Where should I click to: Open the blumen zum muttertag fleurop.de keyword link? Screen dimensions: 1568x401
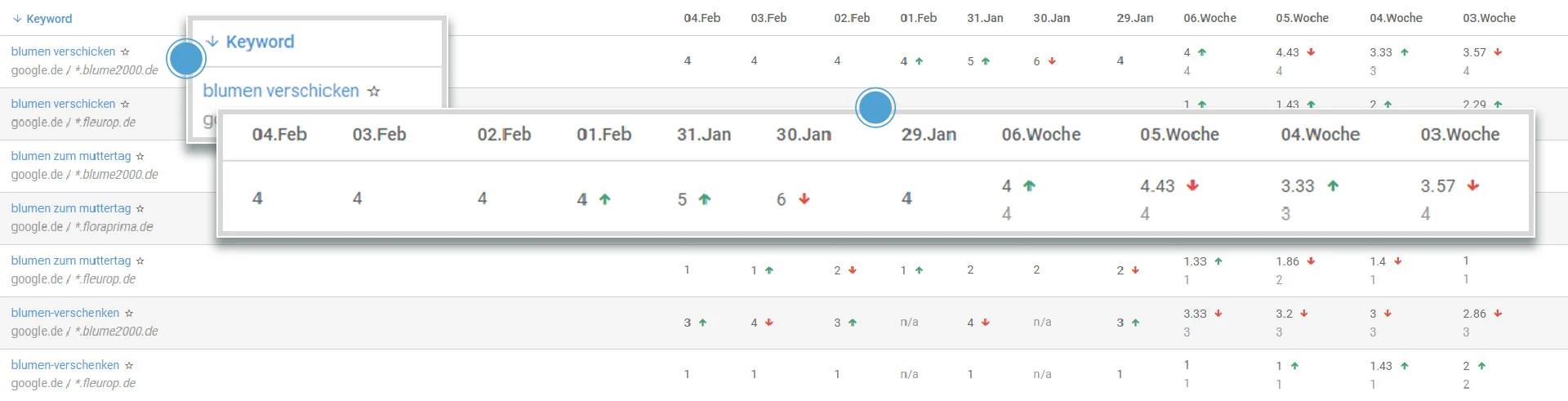coord(71,261)
